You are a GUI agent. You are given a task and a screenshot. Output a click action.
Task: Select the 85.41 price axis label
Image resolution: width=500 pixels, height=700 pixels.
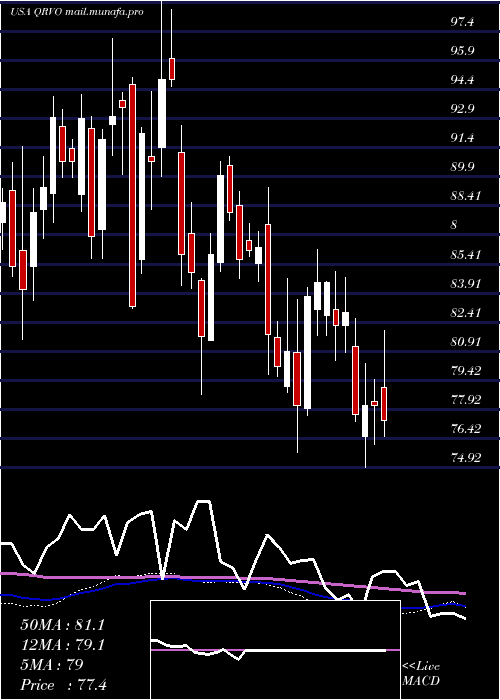pos(465,255)
